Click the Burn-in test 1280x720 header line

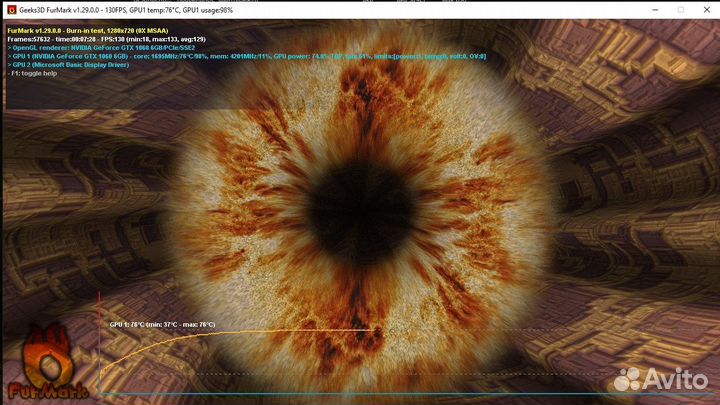[x=92, y=30]
